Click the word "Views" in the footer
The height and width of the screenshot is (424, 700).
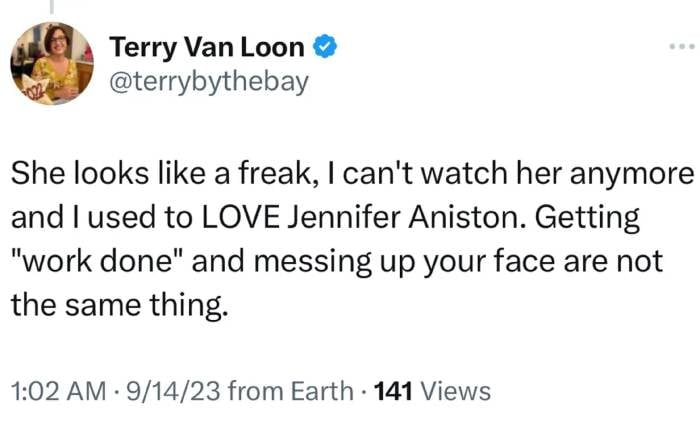[455, 391]
